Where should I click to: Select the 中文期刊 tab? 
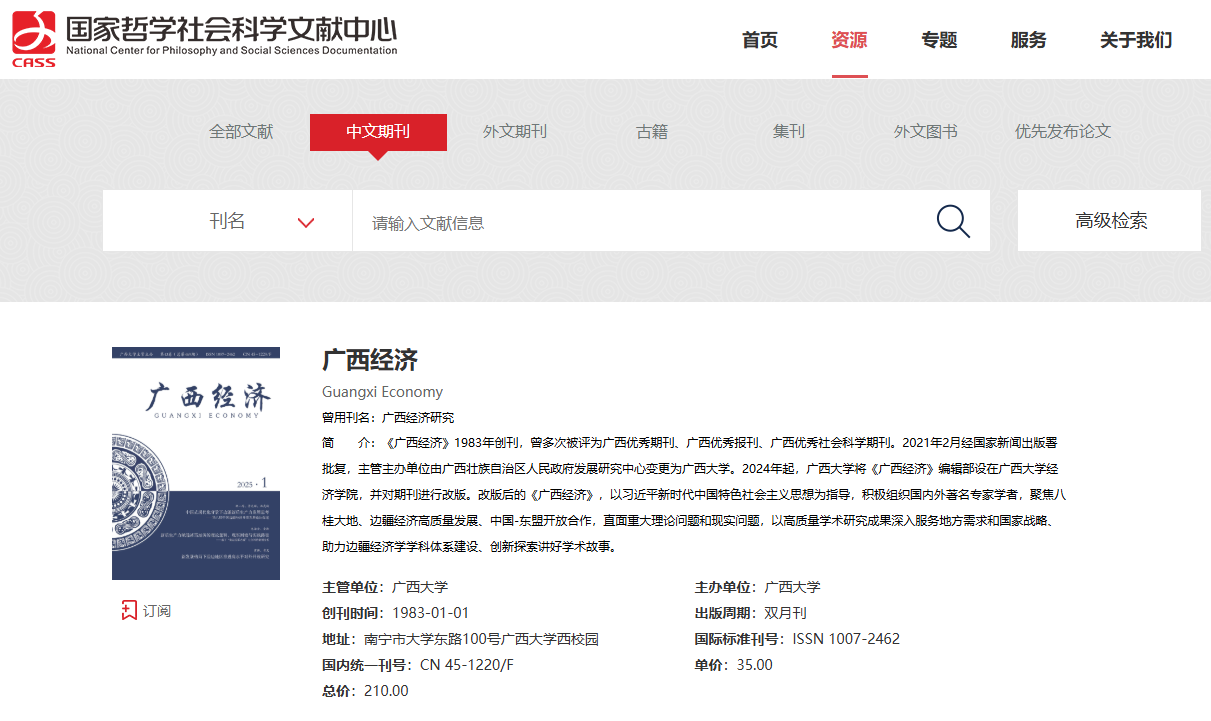point(378,132)
